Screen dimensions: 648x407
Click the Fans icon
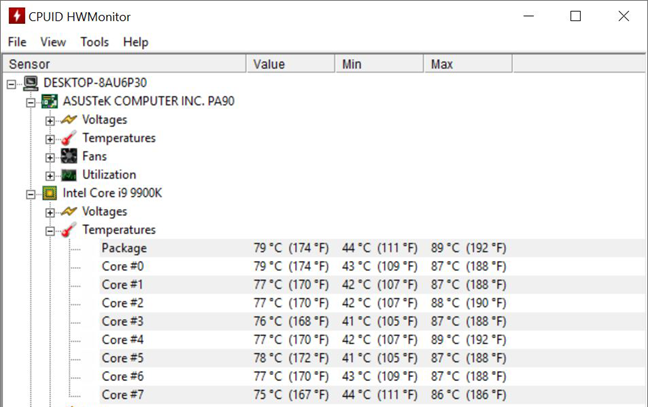(69, 156)
